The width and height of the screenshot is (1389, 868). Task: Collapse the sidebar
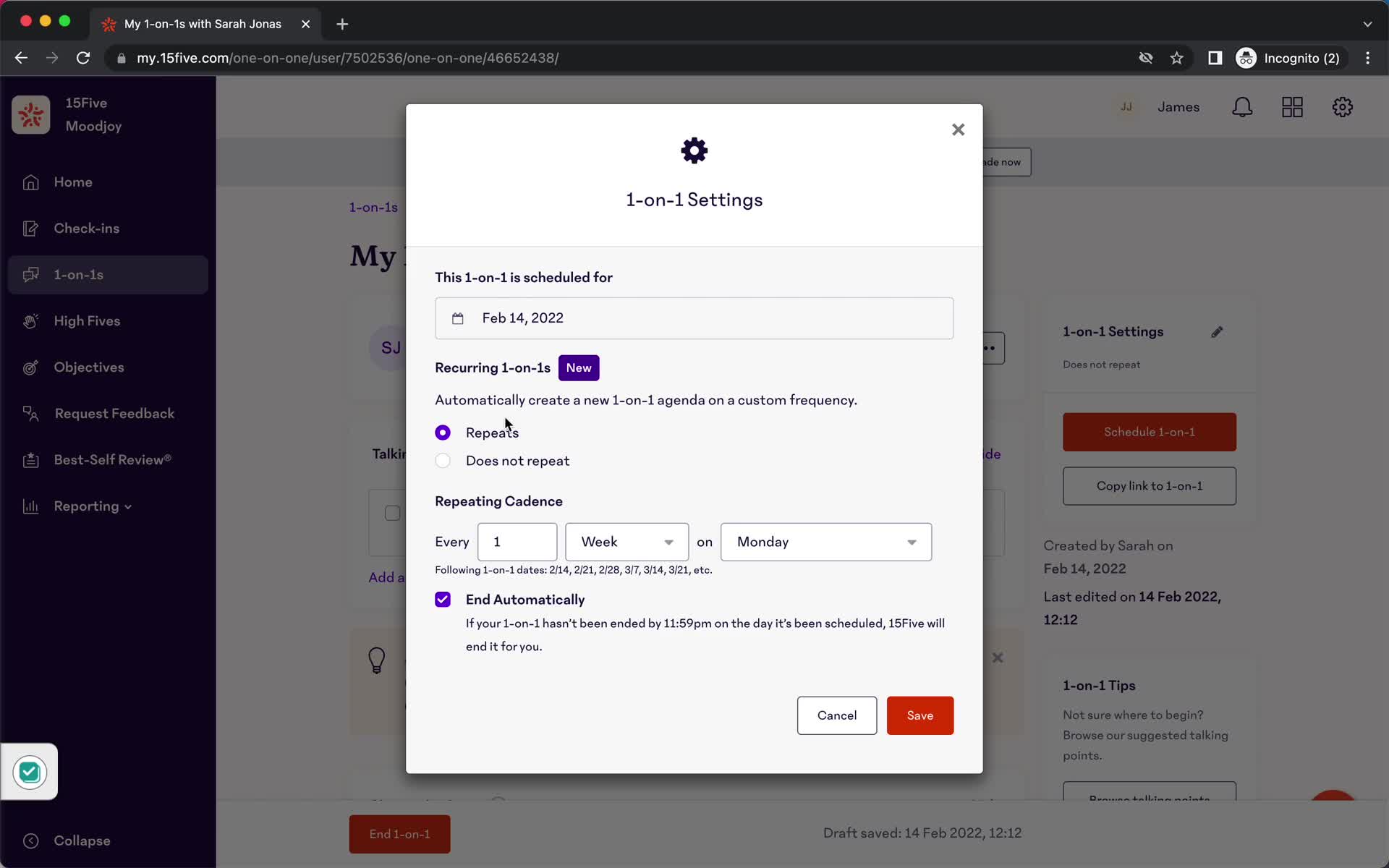pyautogui.click(x=67, y=841)
